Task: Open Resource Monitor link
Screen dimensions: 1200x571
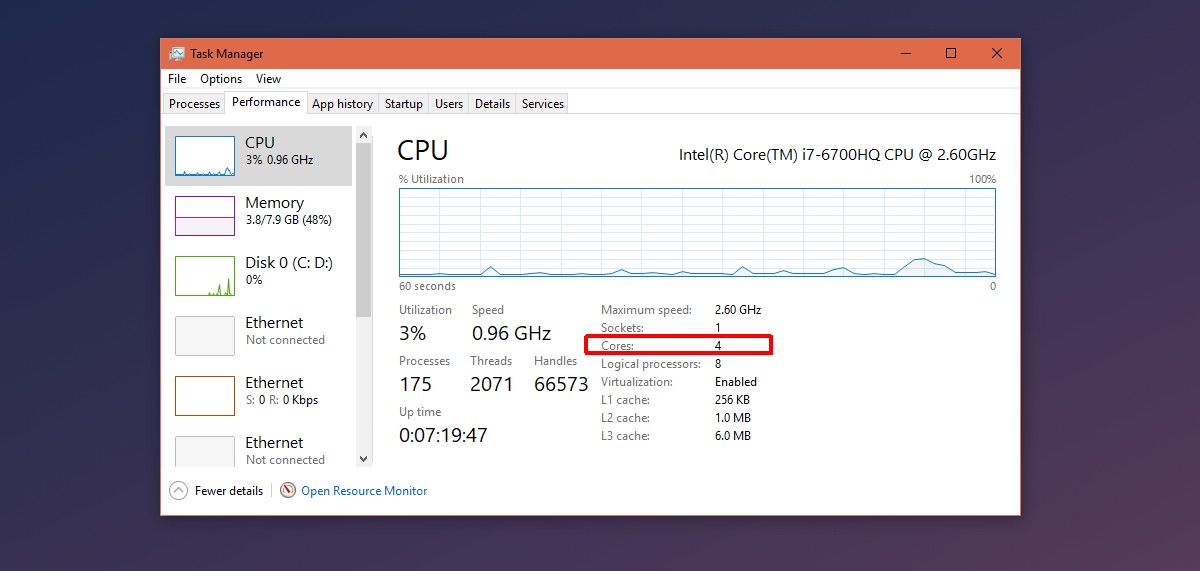Action: click(x=364, y=491)
